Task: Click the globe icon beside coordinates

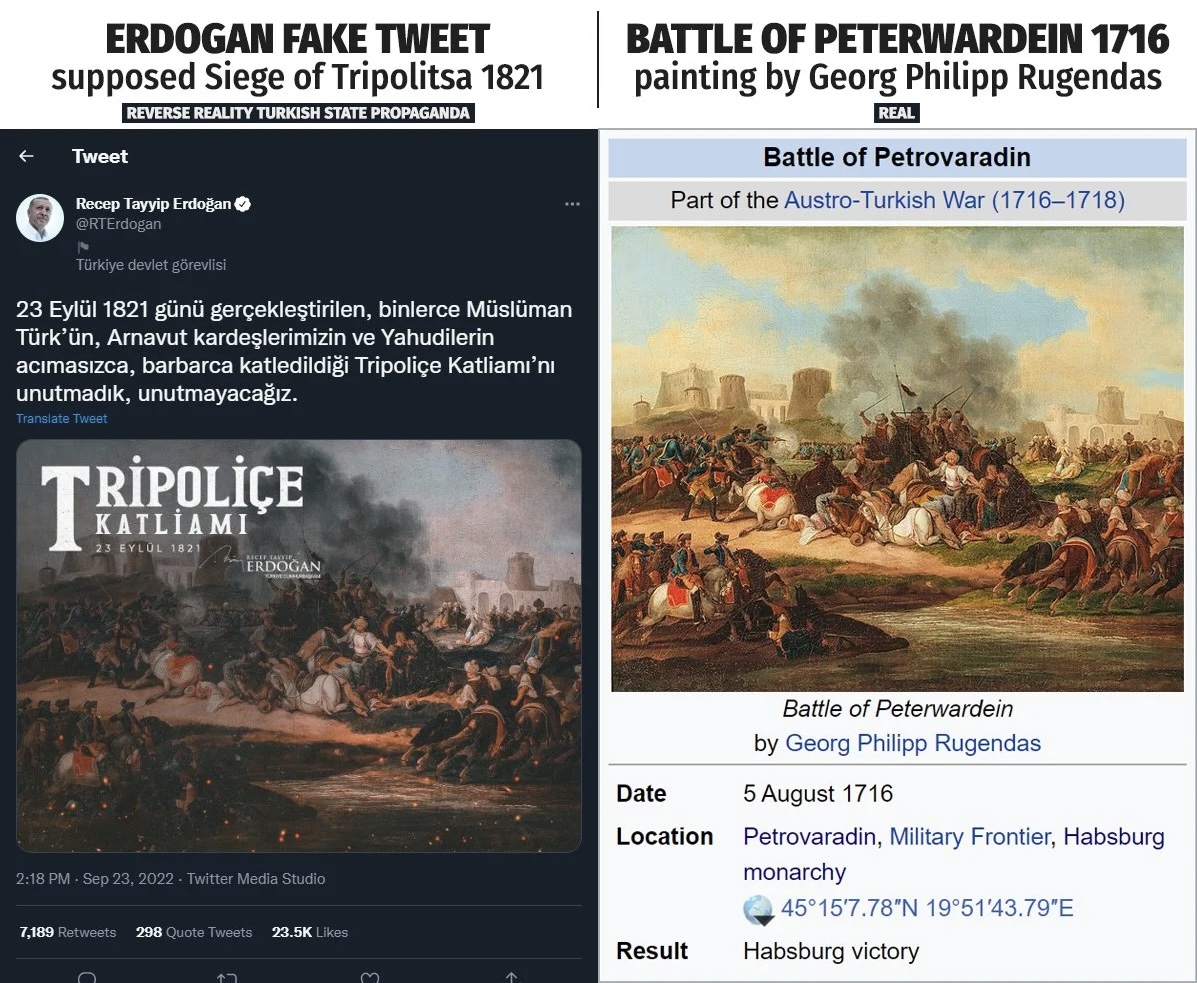Action: pos(758,909)
